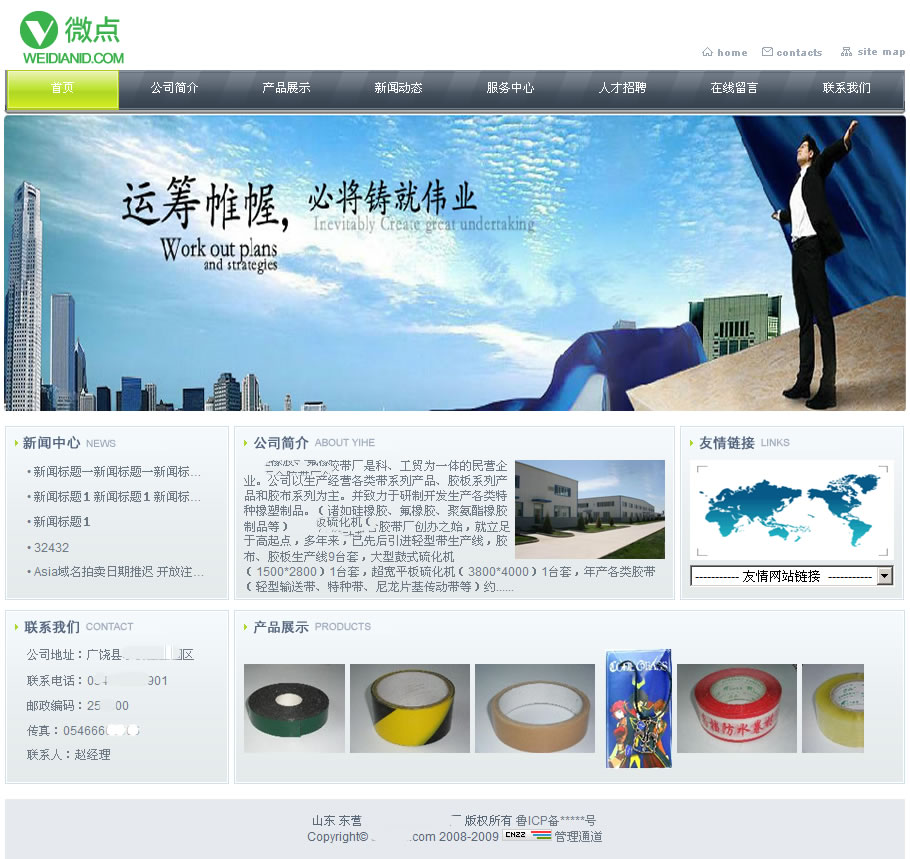The width and height of the screenshot is (910, 859).
Task: Click the 管理通道 footer link
Action: coord(579,836)
